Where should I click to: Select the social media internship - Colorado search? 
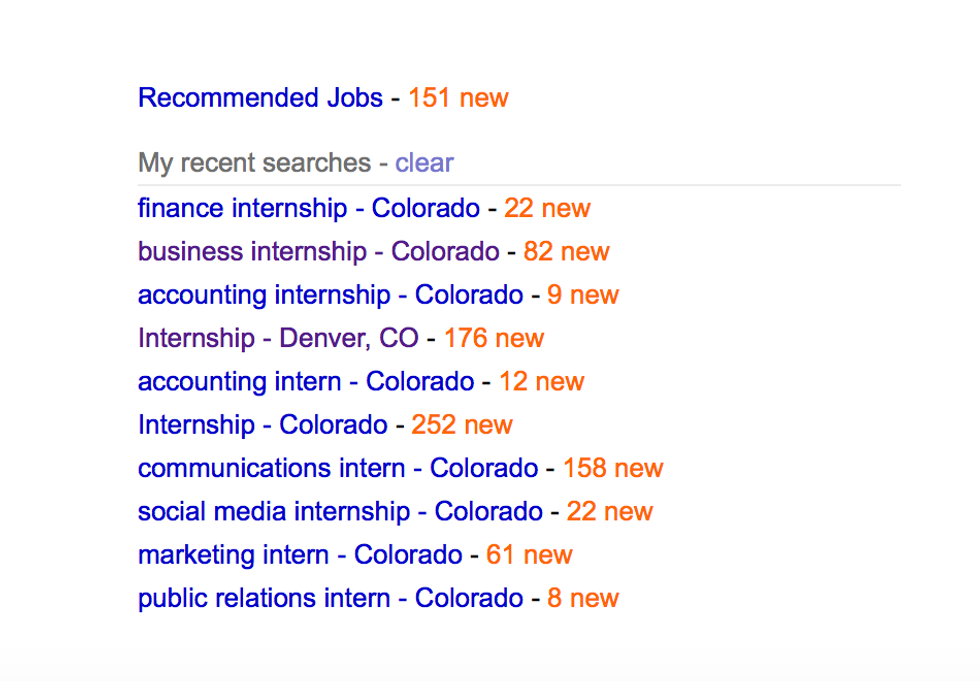(340, 511)
